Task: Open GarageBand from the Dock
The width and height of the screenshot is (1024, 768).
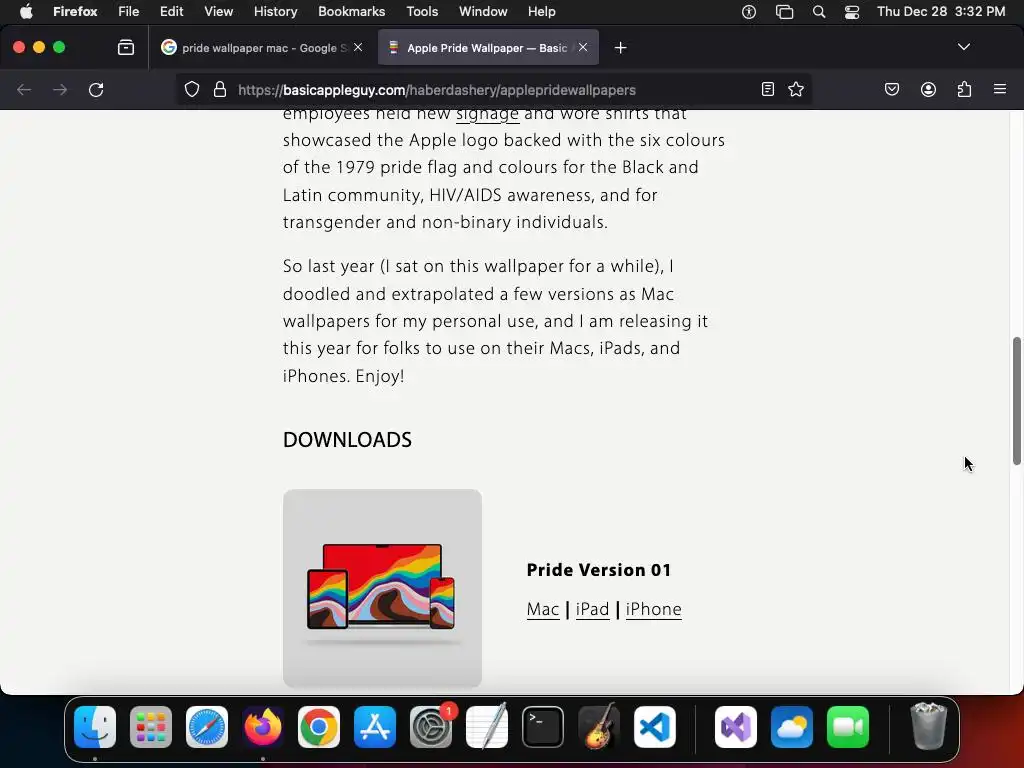Action: click(599, 727)
